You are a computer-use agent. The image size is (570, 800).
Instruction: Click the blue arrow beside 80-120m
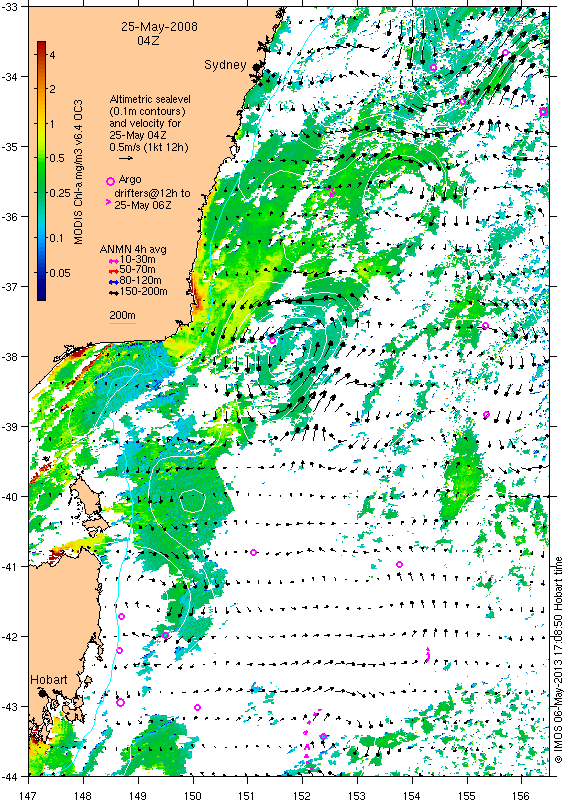(113, 281)
